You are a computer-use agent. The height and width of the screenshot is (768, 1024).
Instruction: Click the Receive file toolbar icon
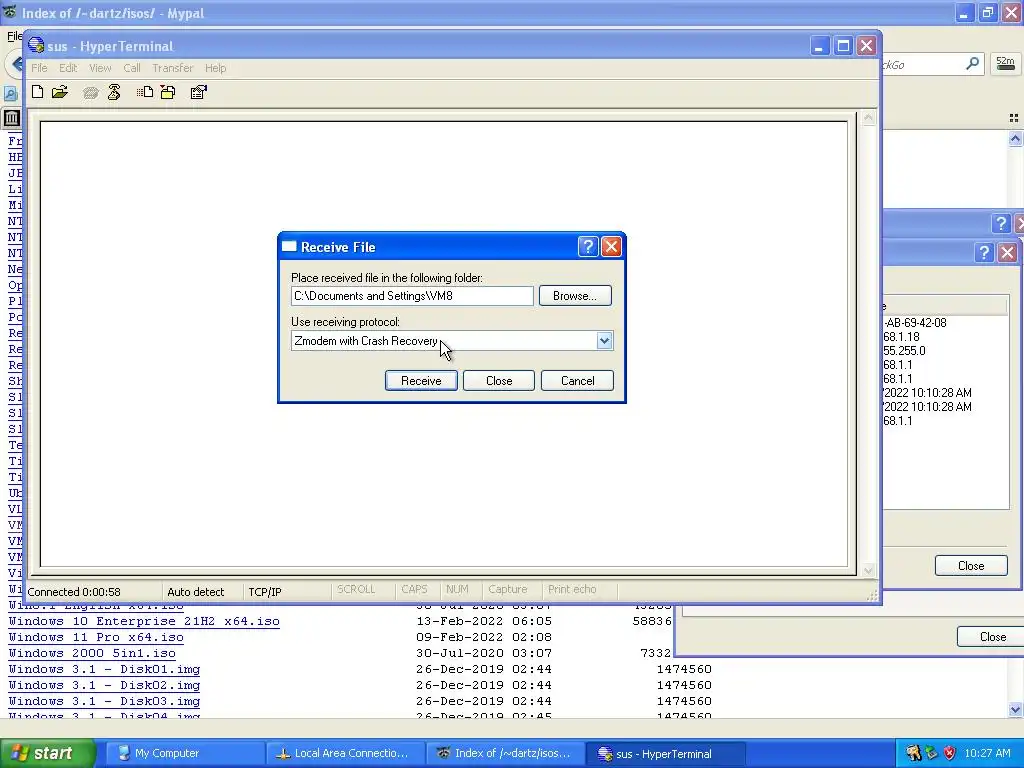click(x=168, y=92)
